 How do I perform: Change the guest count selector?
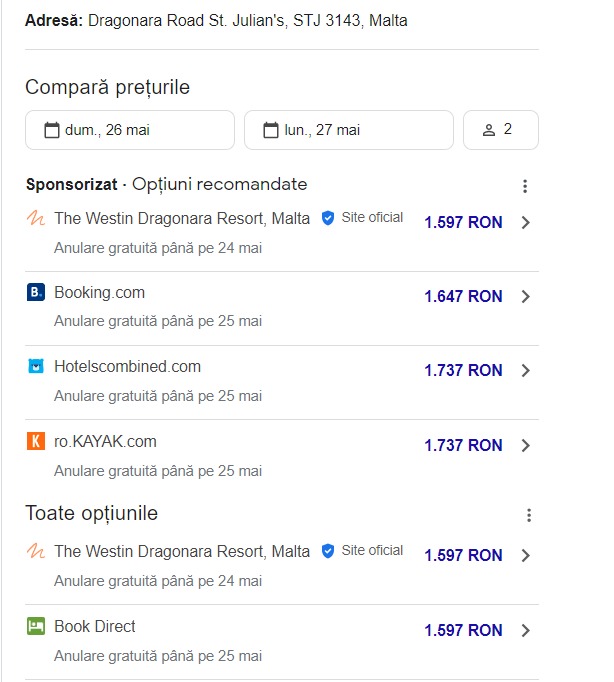tap(500, 130)
